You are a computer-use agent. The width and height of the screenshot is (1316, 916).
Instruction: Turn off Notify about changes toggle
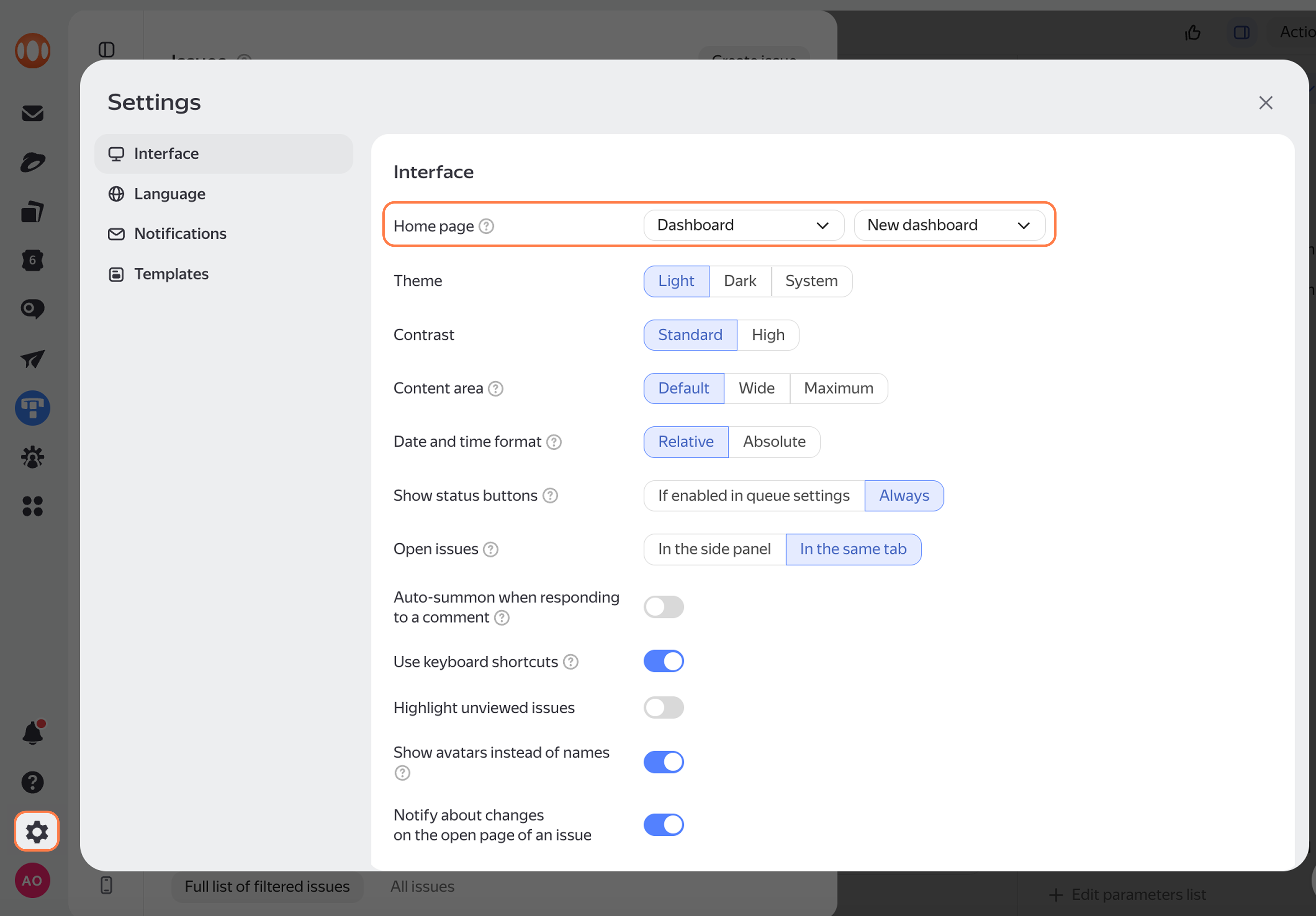[664, 825]
